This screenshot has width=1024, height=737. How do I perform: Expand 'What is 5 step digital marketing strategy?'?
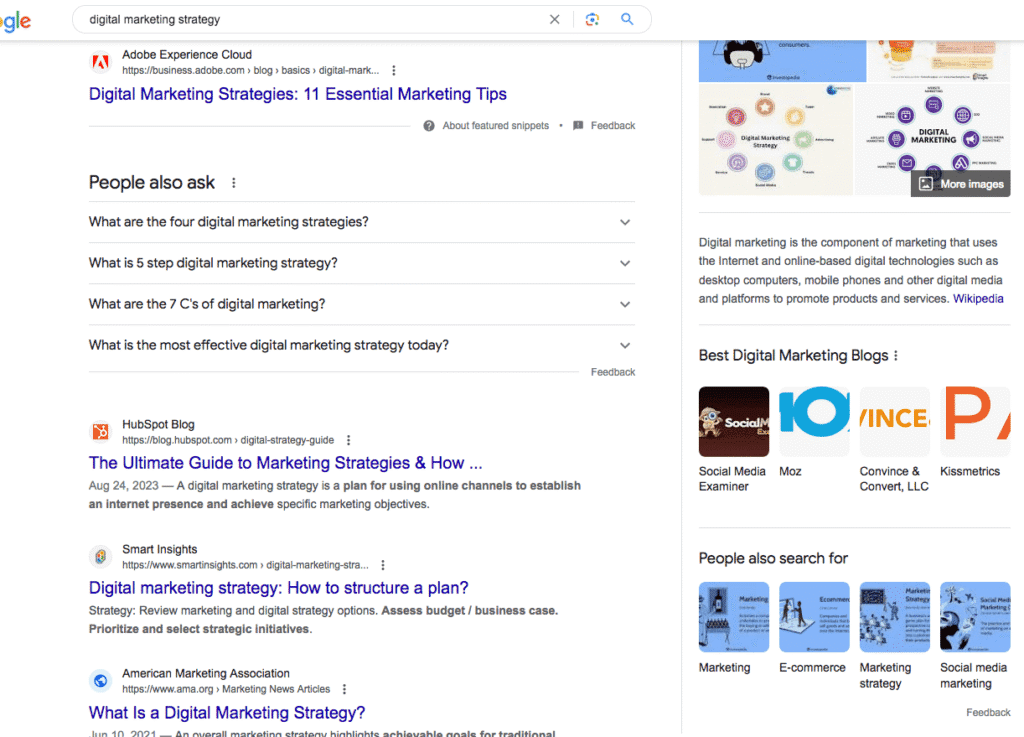coord(624,263)
